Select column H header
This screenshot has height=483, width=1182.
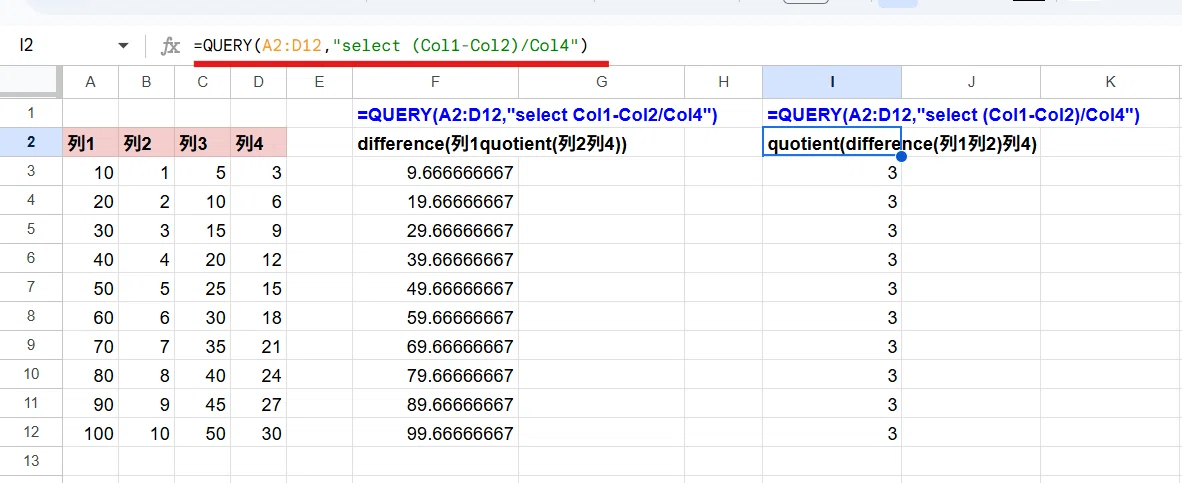coord(723,82)
